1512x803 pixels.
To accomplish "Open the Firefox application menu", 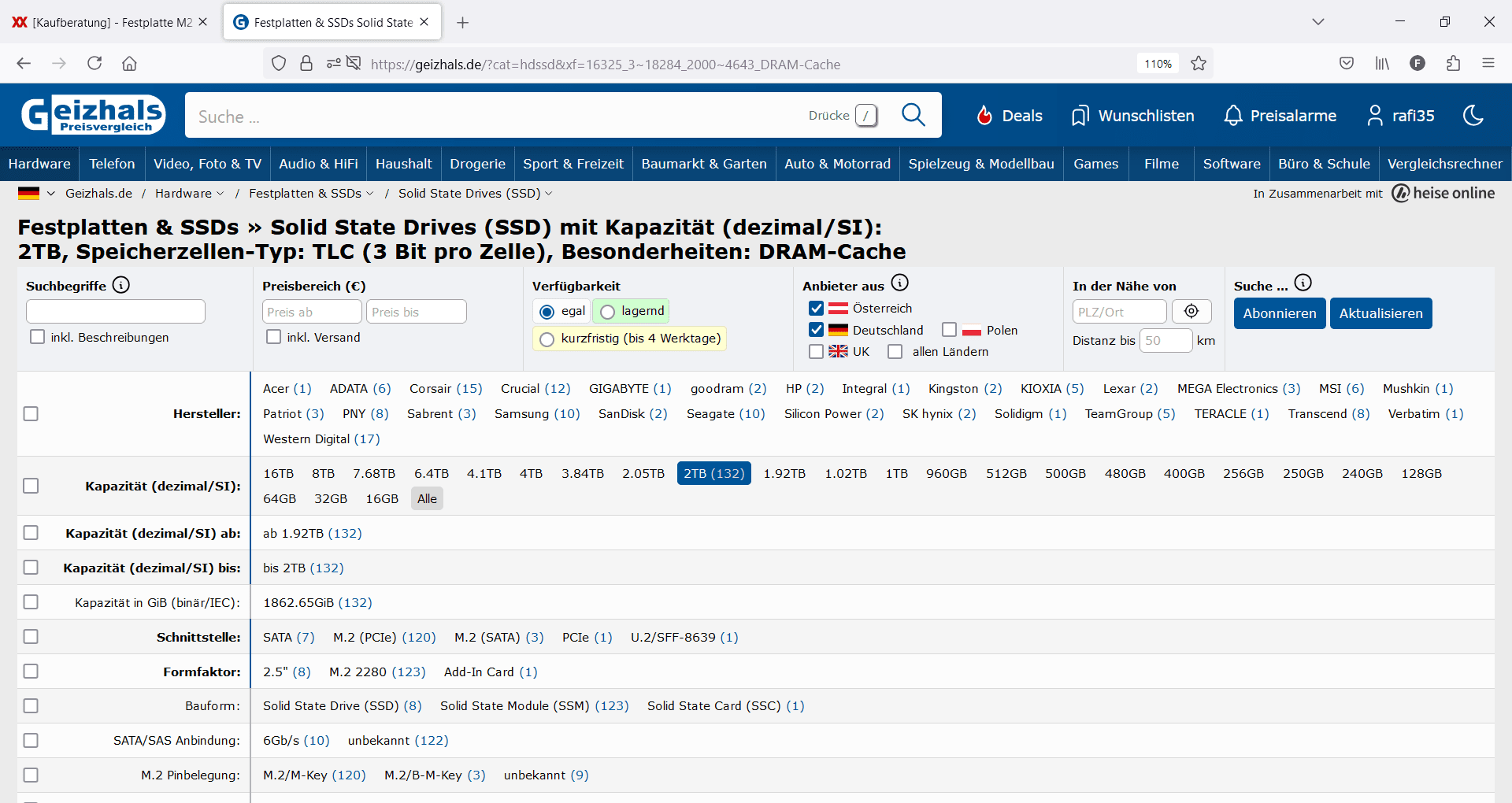I will (1488, 64).
